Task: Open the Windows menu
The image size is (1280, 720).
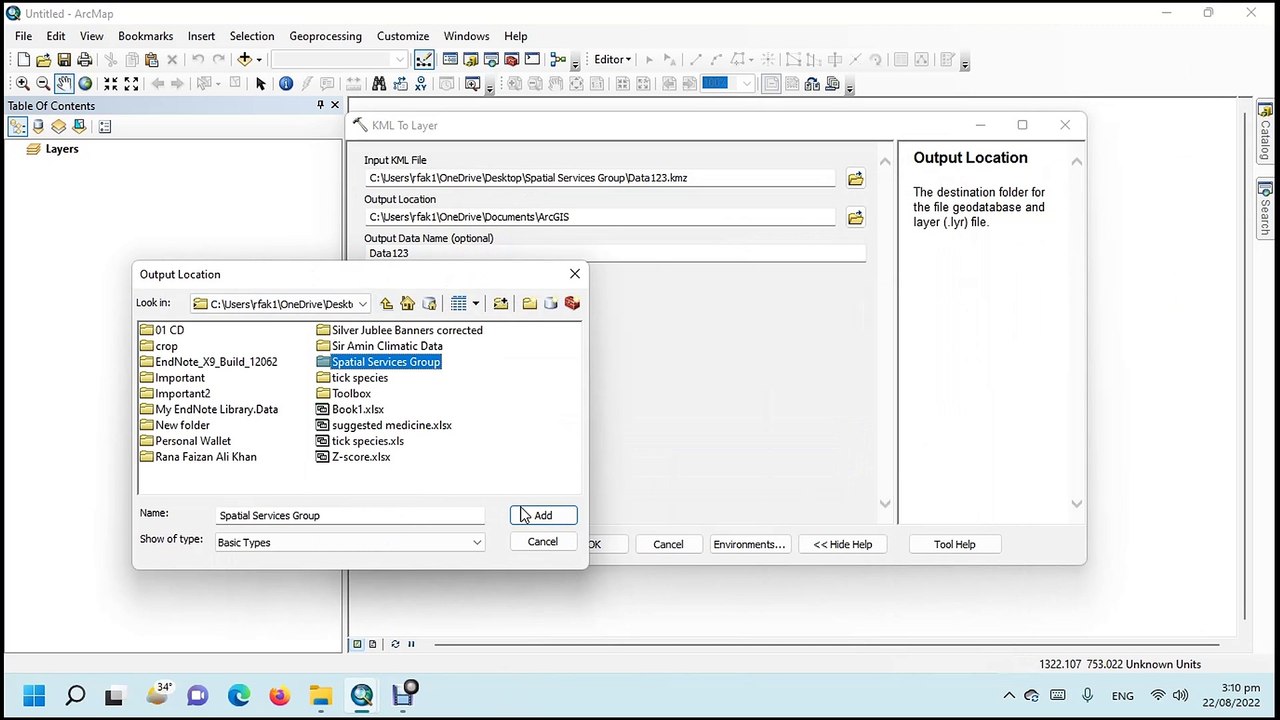Action: pyautogui.click(x=467, y=36)
